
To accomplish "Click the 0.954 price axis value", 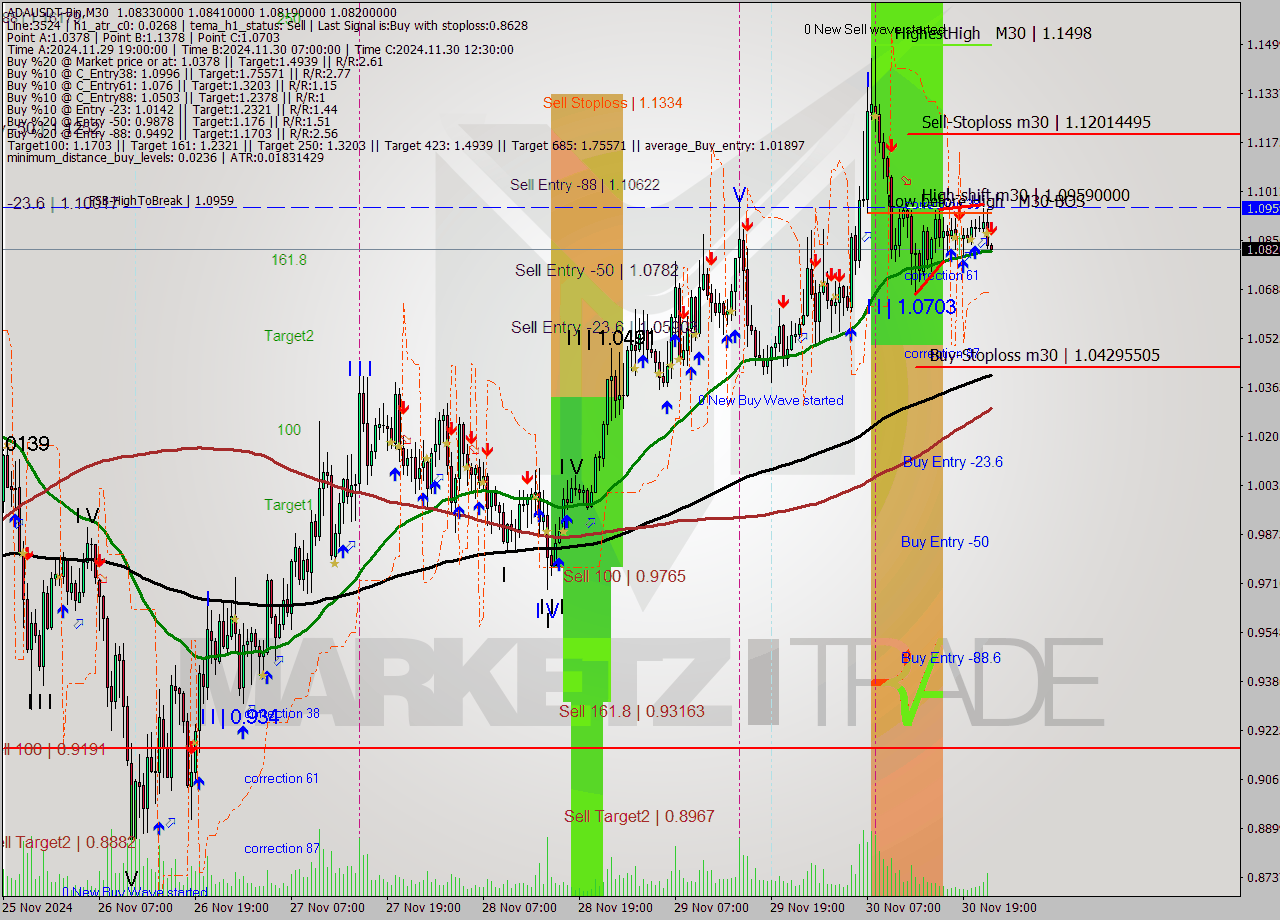I will coord(1262,632).
